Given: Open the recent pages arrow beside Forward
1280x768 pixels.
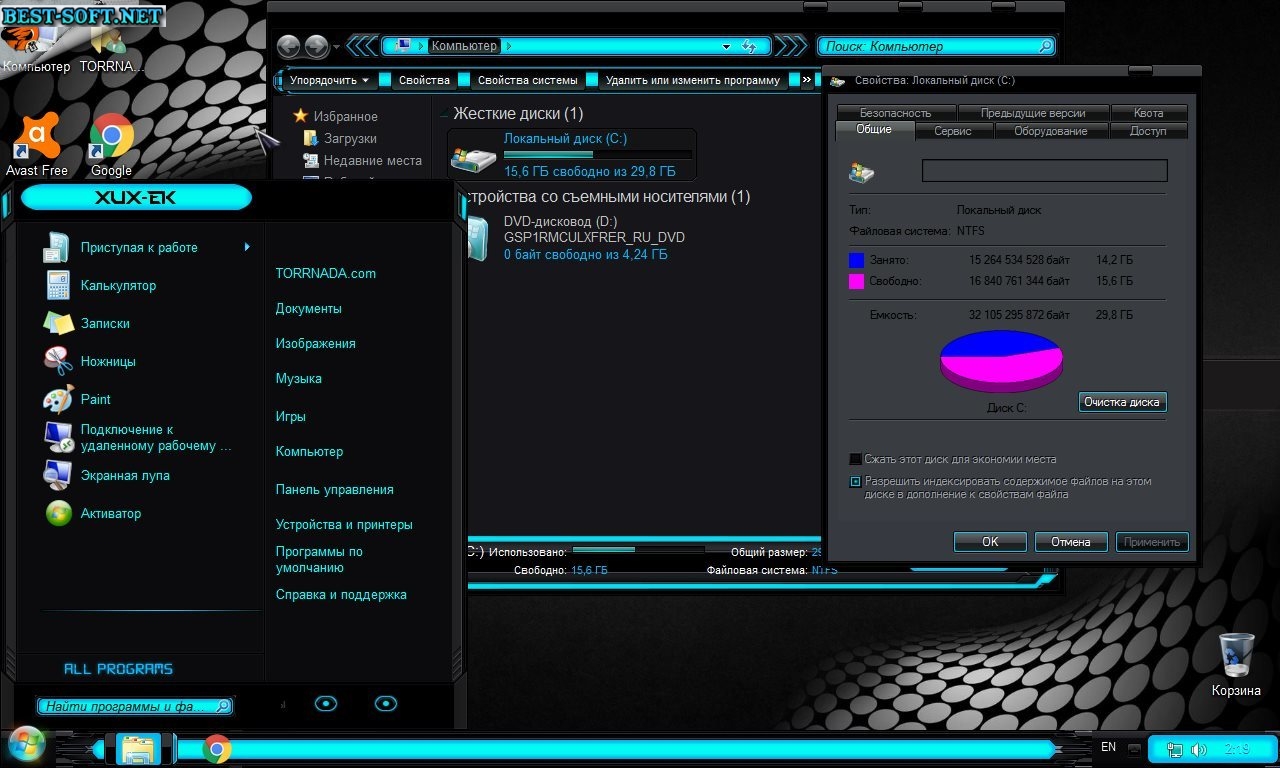Looking at the screenshot, I should click(337, 47).
